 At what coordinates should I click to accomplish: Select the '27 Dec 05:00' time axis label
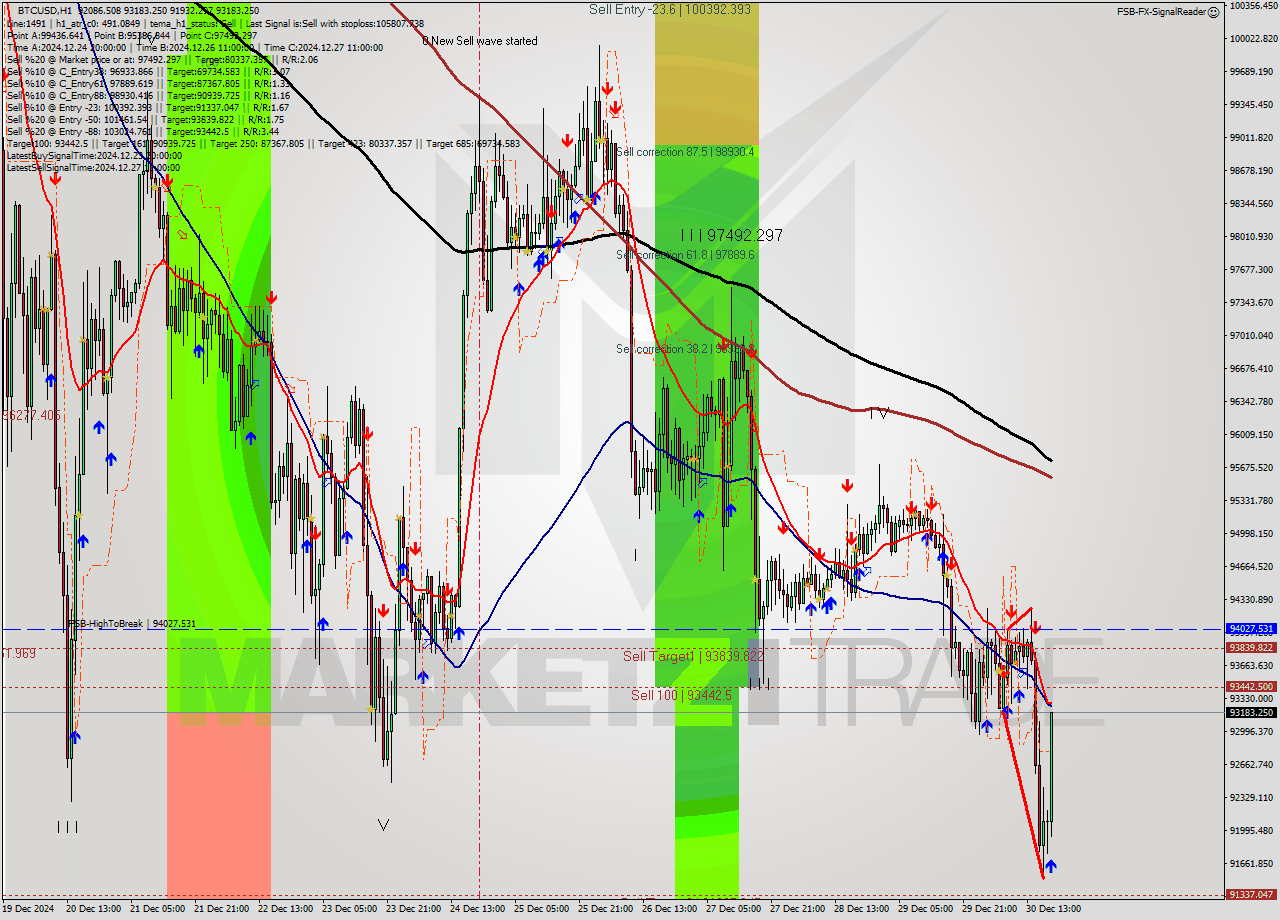pos(734,909)
